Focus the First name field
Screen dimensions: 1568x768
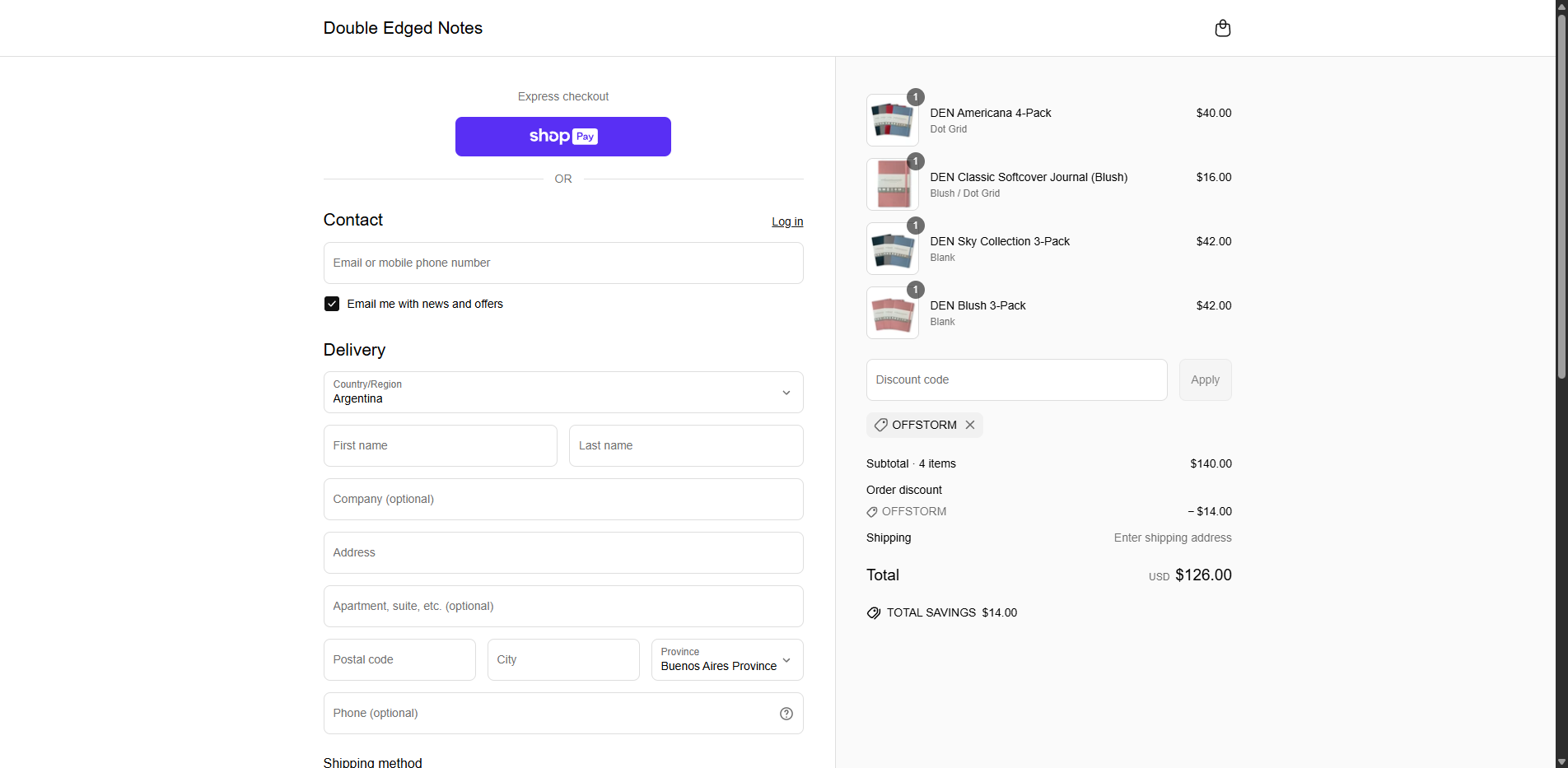pyautogui.click(x=441, y=446)
